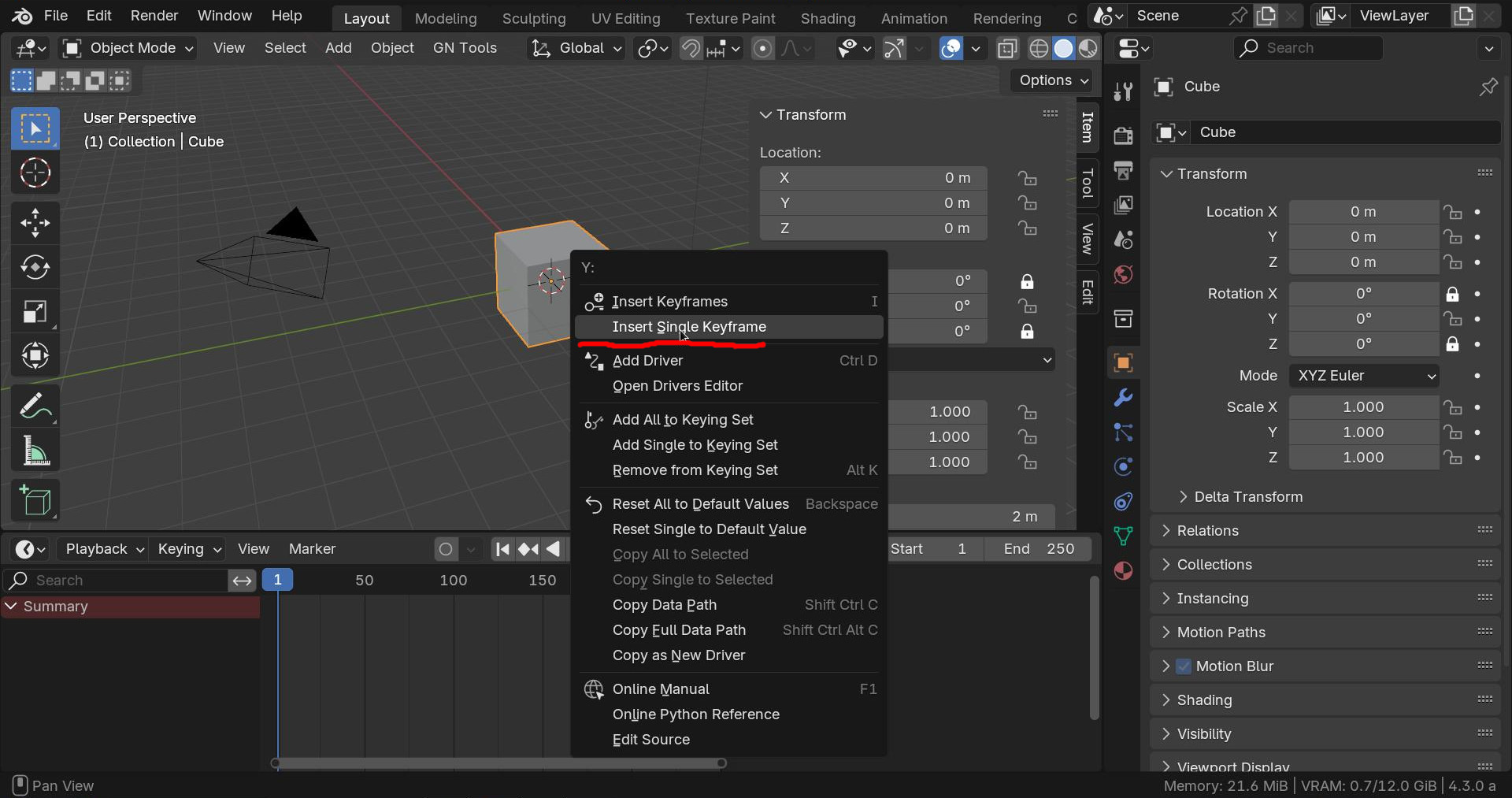
Task: Open the Render properties tab icon
Action: coord(1123,135)
